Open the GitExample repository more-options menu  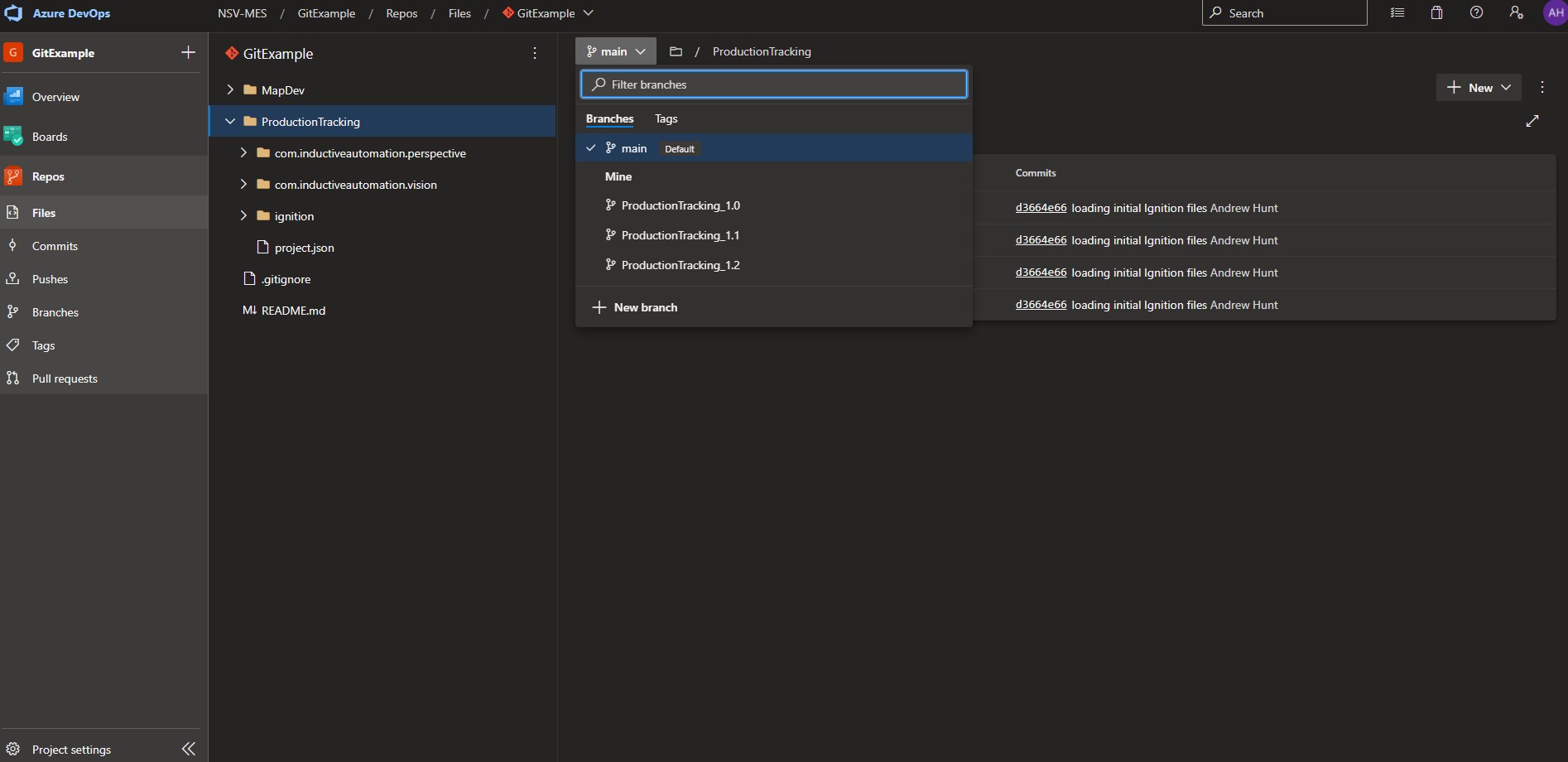[x=535, y=53]
